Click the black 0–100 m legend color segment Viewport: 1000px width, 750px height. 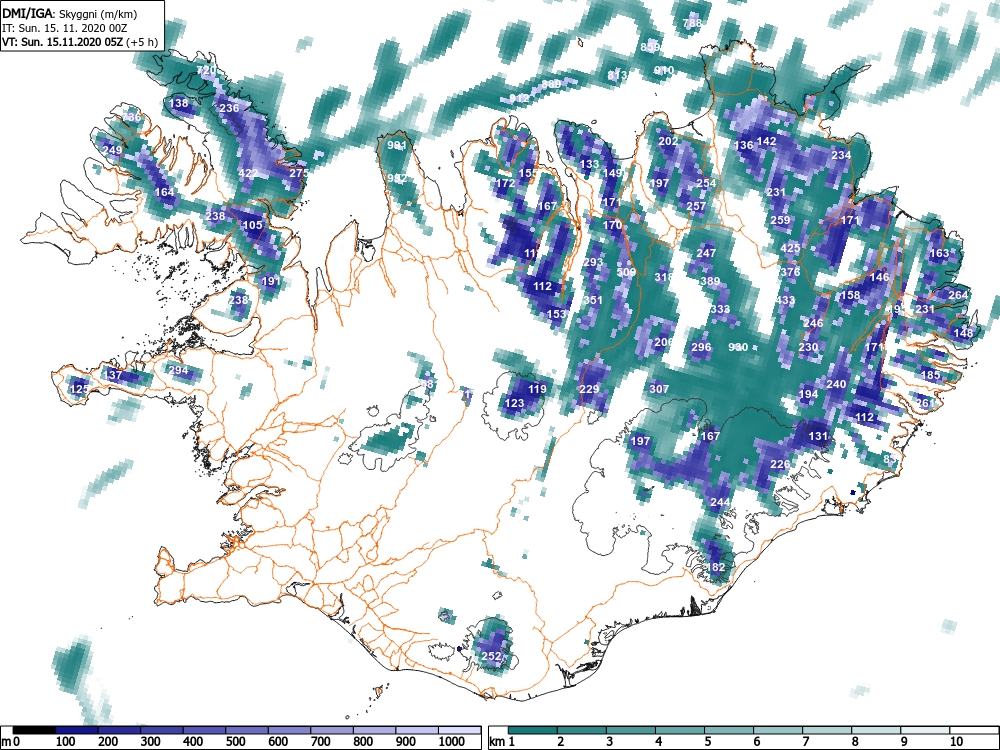(34, 730)
